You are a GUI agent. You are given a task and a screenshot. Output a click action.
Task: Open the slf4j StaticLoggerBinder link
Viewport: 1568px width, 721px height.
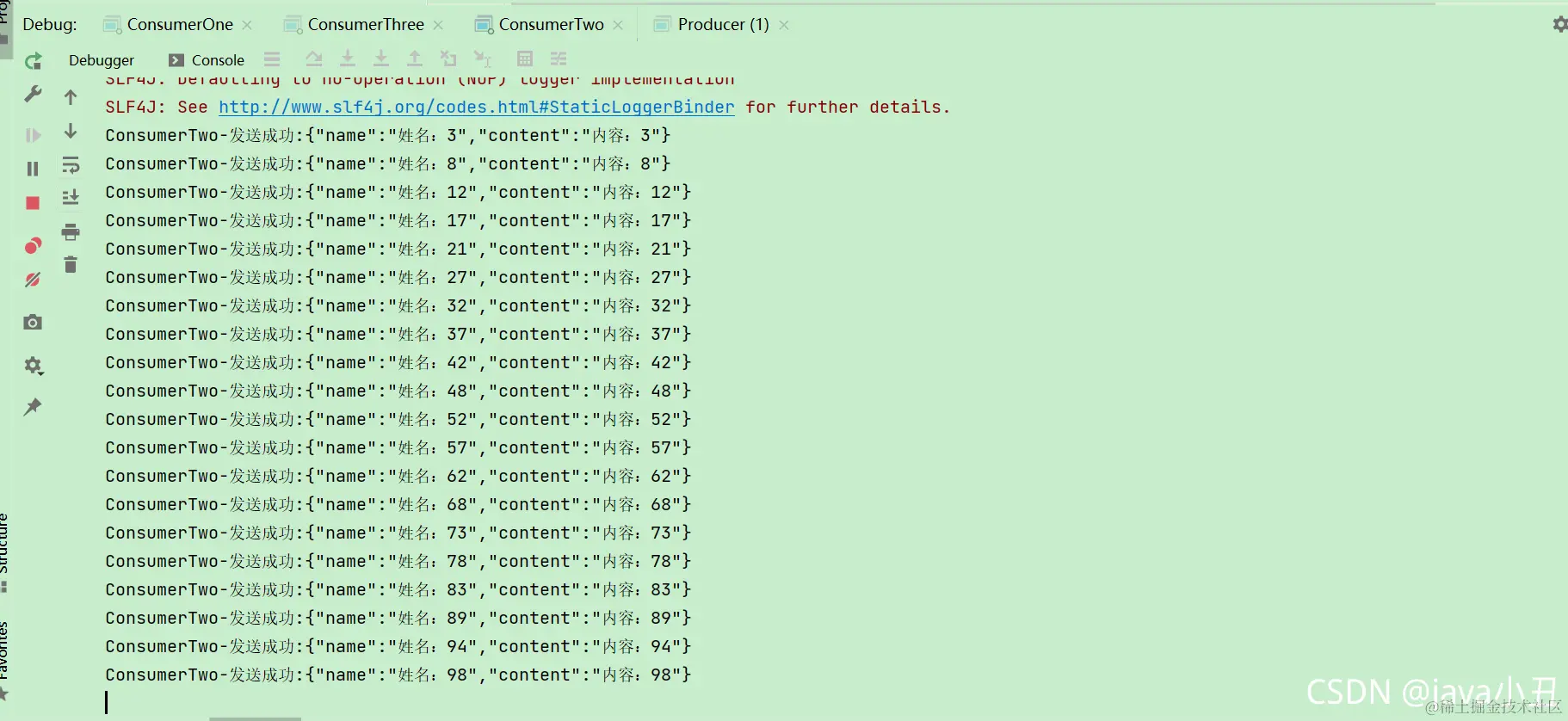pyautogui.click(x=477, y=107)
